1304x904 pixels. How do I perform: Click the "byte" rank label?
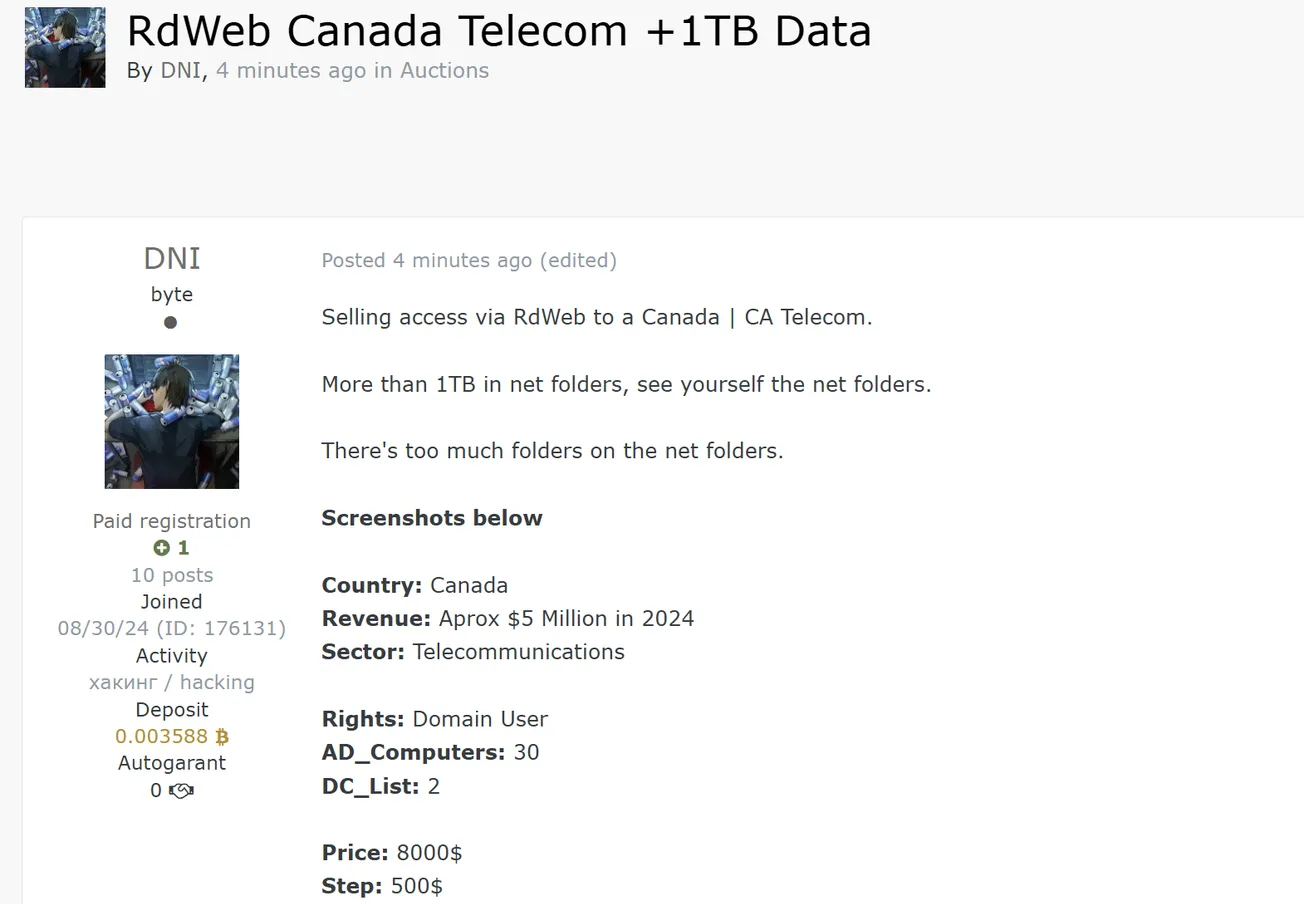point(172,295)
